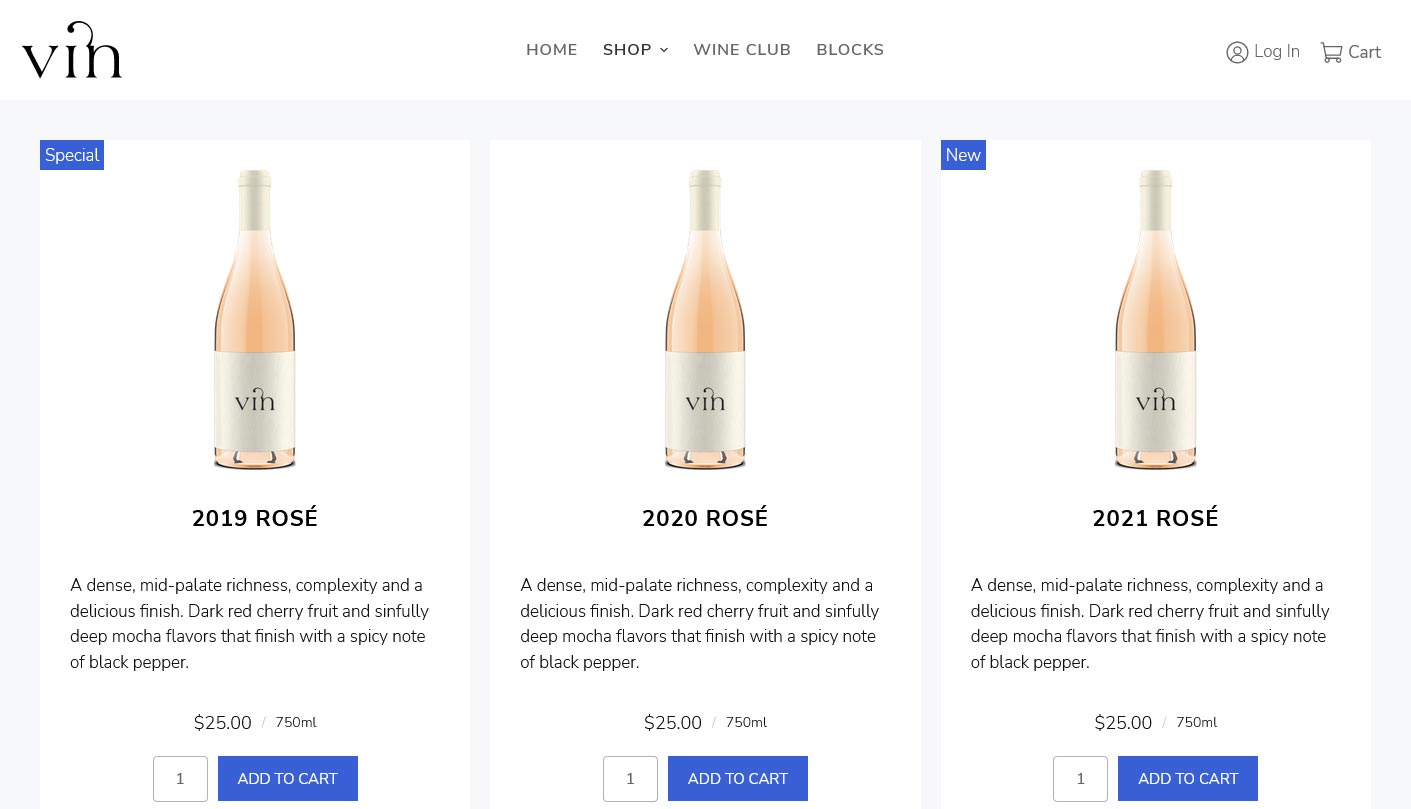Click the 2019 Rosé bottle image

point(255,320)
